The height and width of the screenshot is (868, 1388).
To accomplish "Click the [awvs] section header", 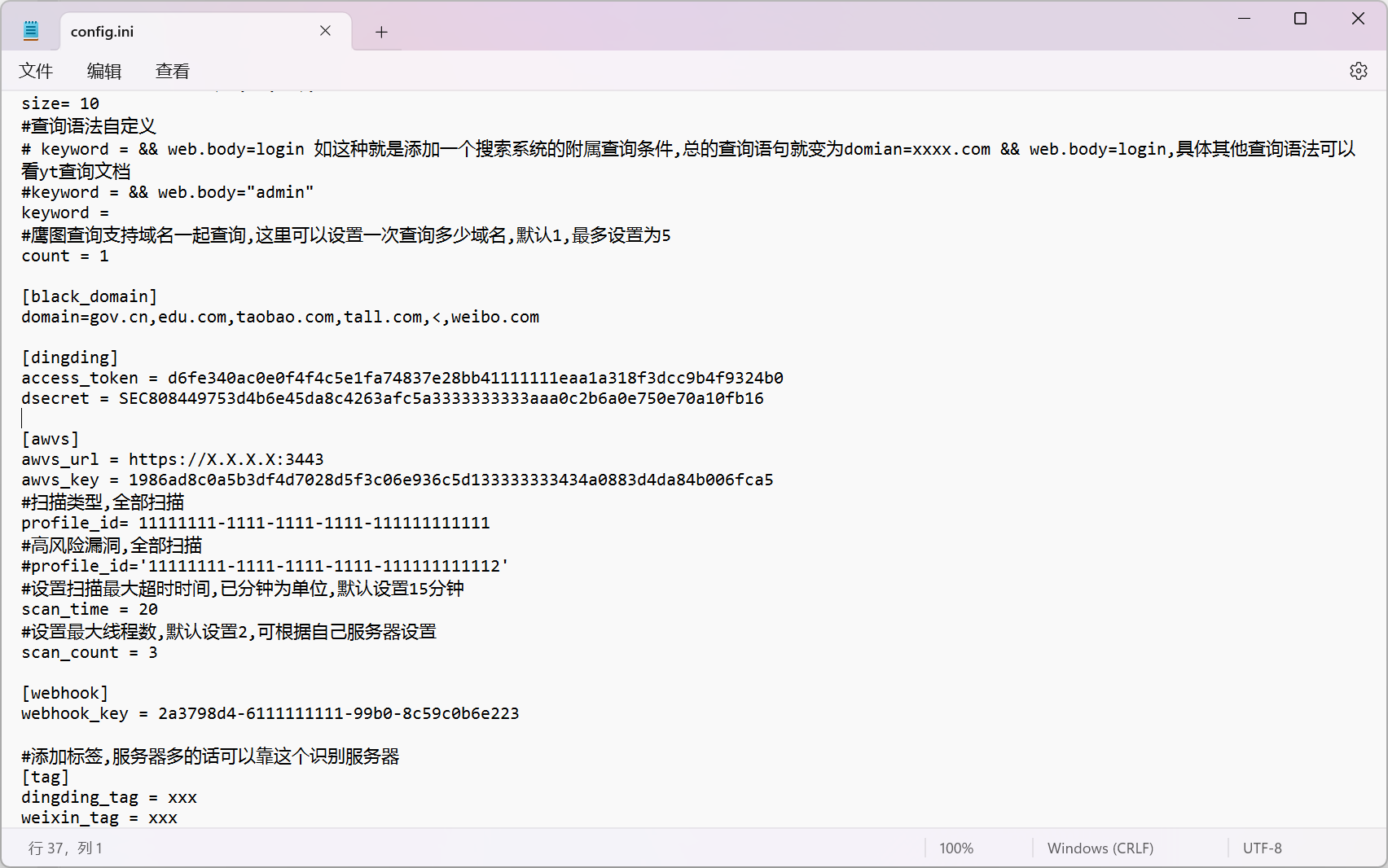I will coord(51,439).
